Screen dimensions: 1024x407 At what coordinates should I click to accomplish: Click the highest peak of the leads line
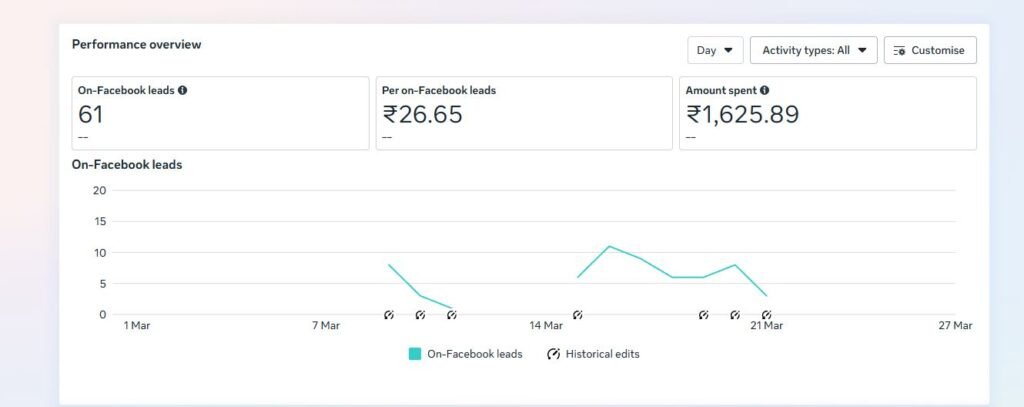click(x=609, y=246)
